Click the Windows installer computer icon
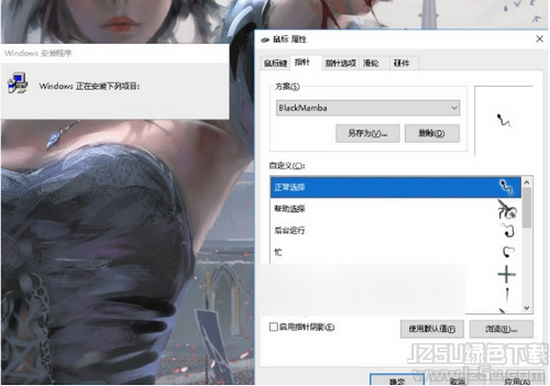Screen dimensions: 550x386 click(x=17, y=83)
